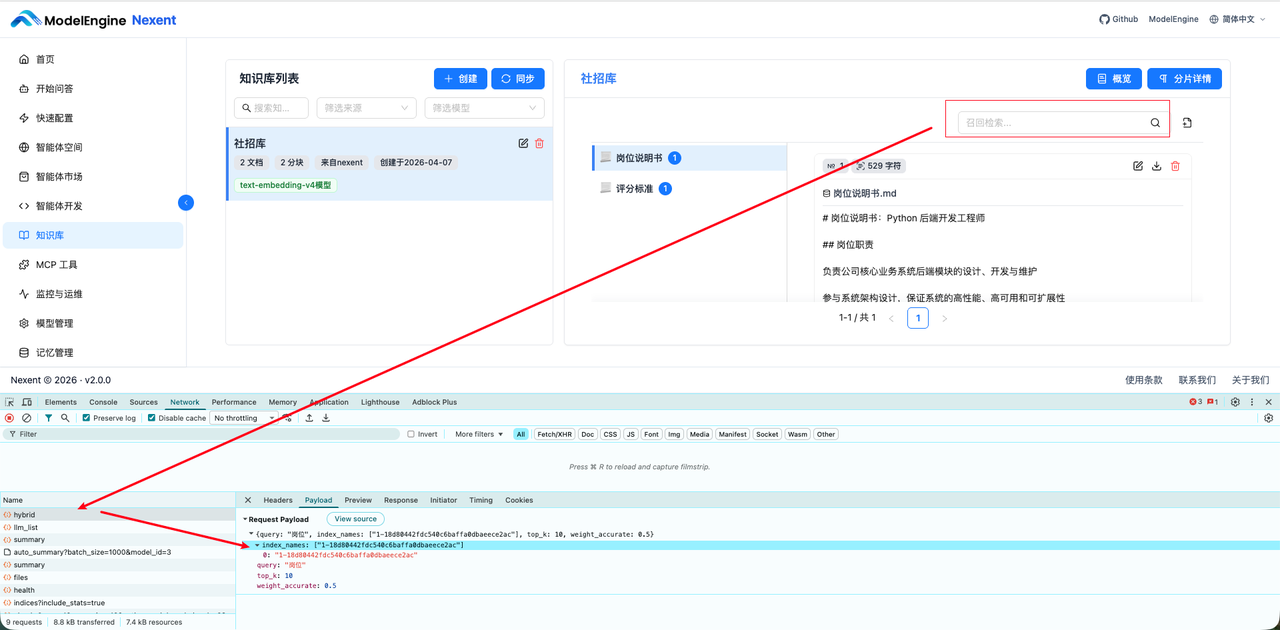Go to 快速配置 sidebar item

pos(92,118)
